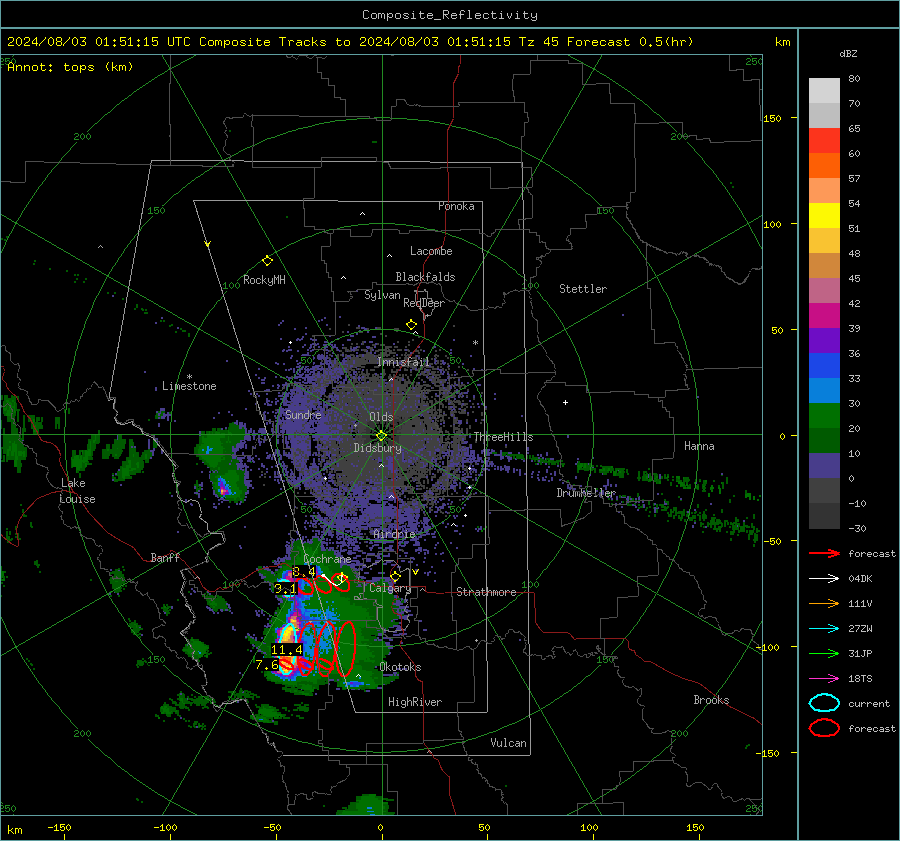Click the Ponoka label
900x841 pixels.
(x=456, y=207)
